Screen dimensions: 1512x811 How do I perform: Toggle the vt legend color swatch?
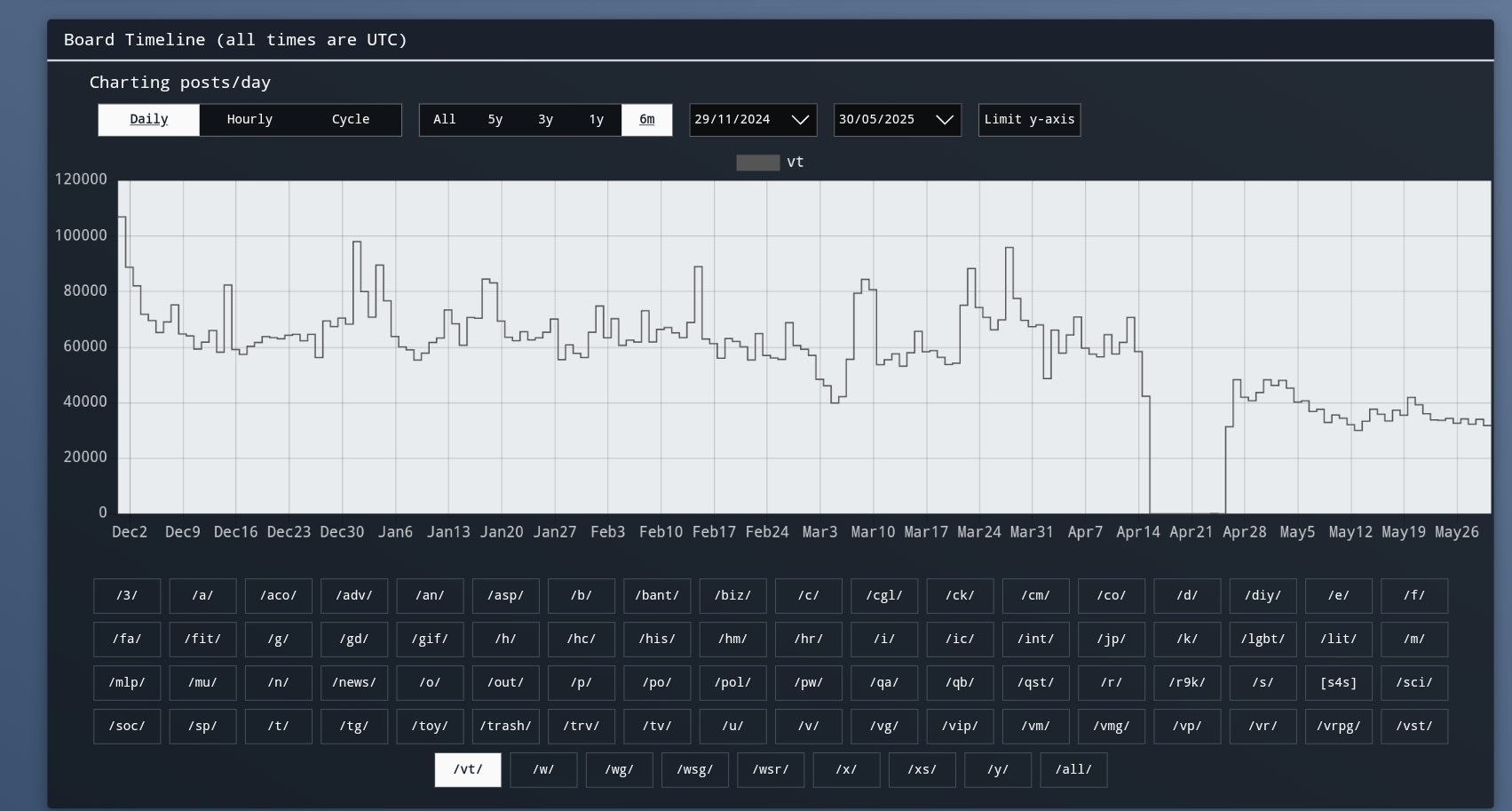(x=757, y=163)
